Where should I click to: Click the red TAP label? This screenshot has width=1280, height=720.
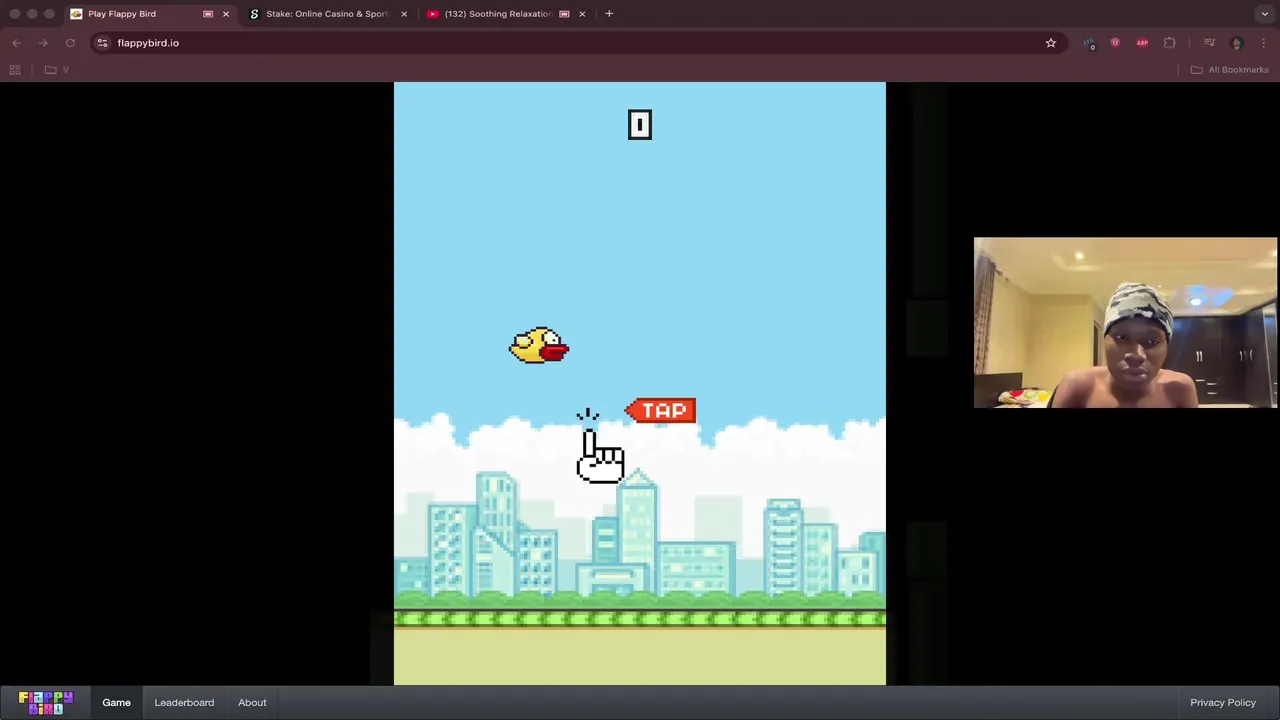click(x=661, y=411)
